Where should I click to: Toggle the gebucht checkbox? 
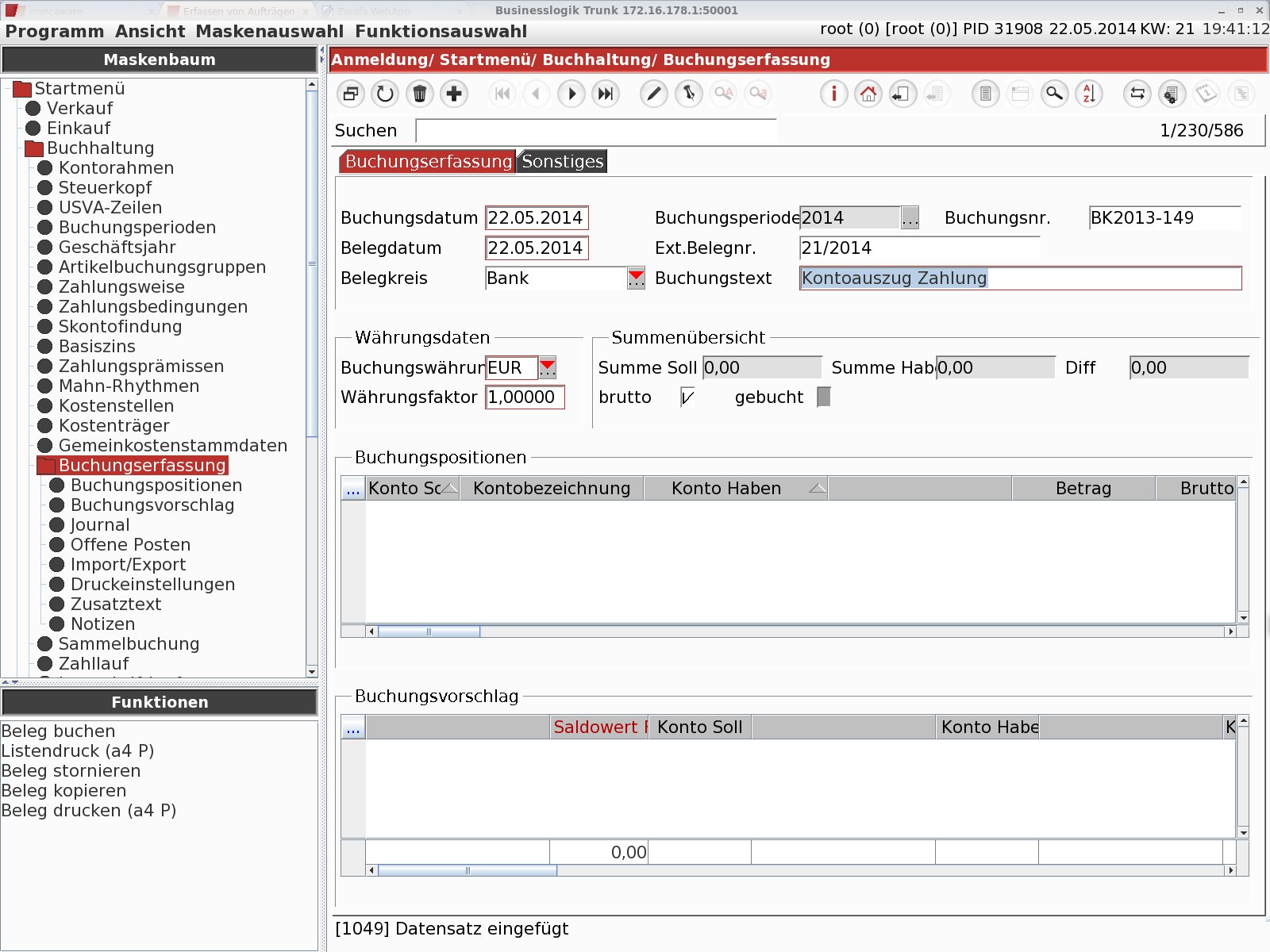coord(824,397)
